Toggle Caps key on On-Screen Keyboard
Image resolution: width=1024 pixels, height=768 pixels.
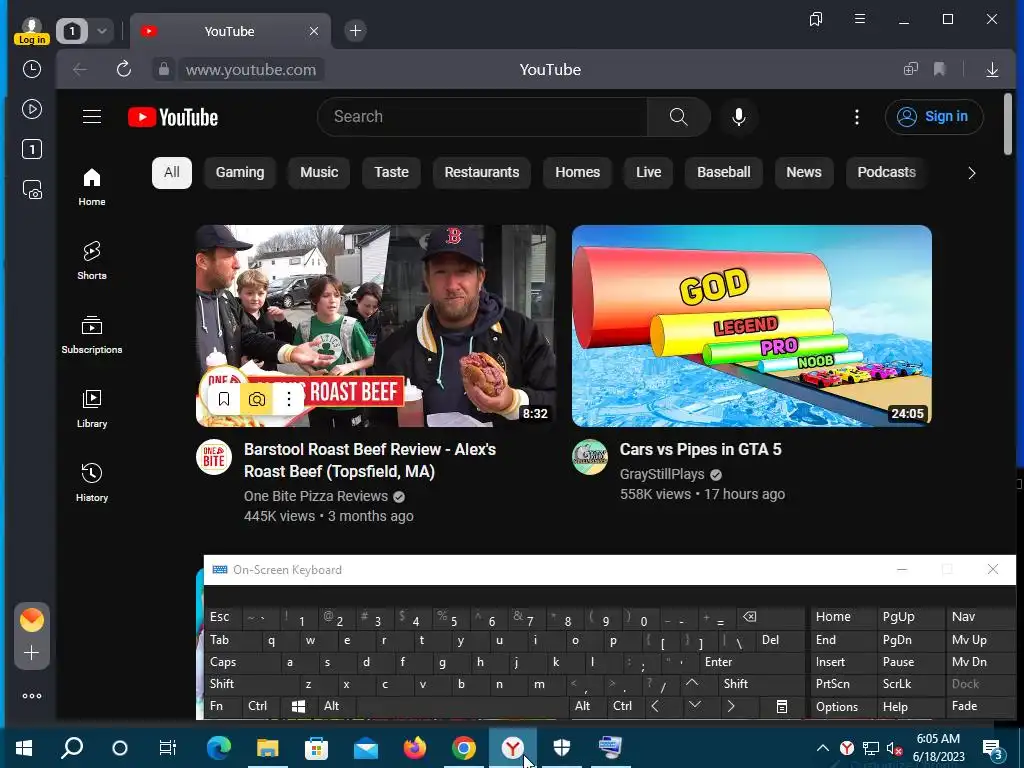pyautogui.click(x=243, y=662)
